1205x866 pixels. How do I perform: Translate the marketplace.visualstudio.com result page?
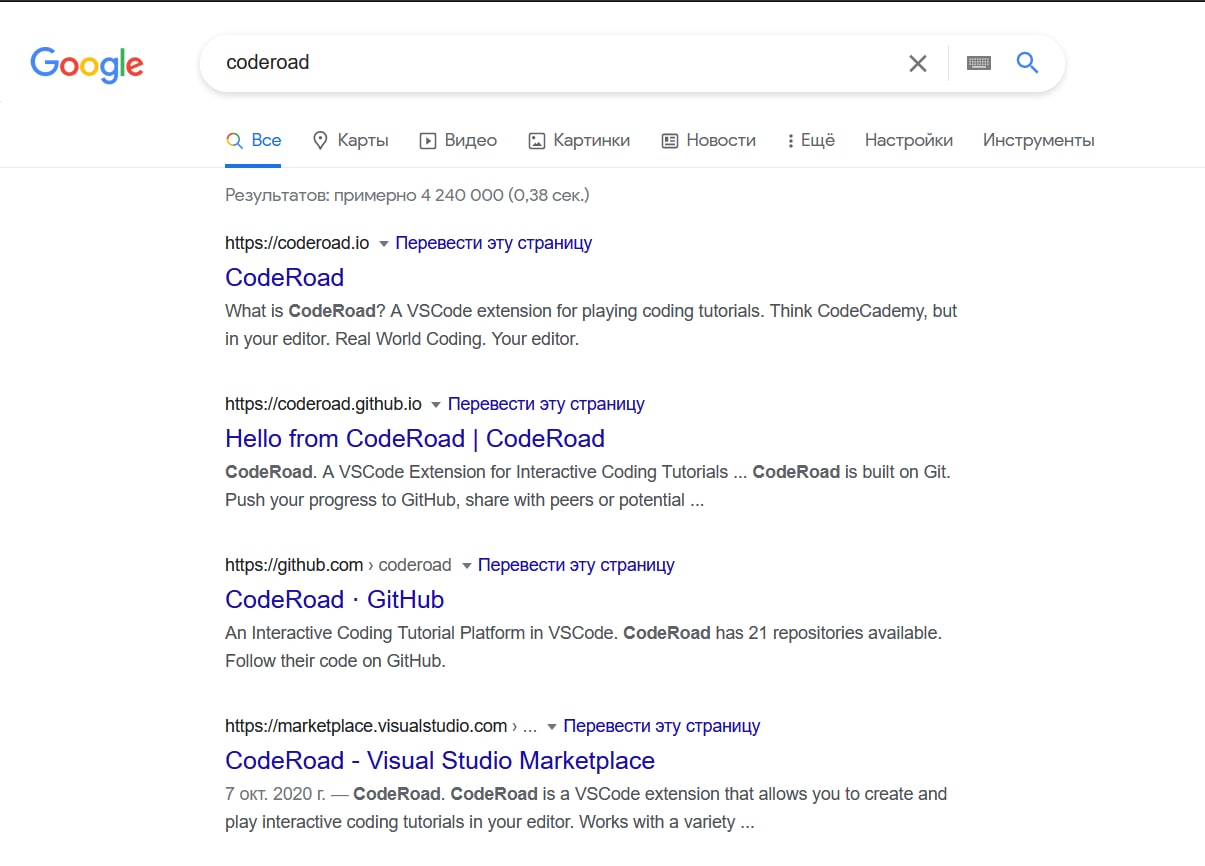point(662,726)
